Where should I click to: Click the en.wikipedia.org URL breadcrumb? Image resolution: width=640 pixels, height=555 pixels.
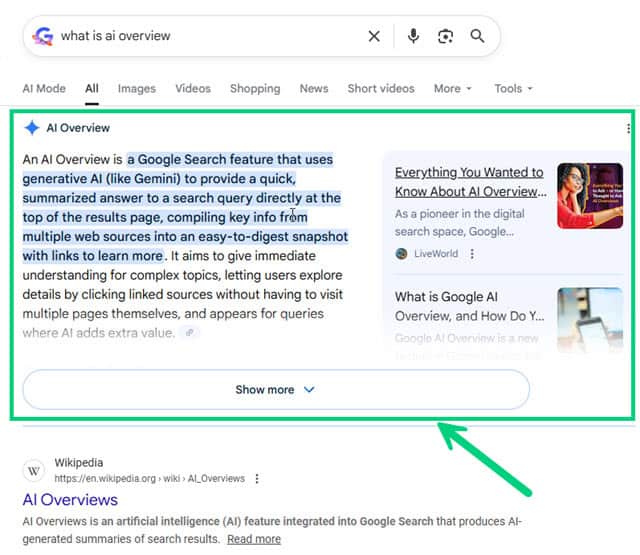(x=149, y=478)
